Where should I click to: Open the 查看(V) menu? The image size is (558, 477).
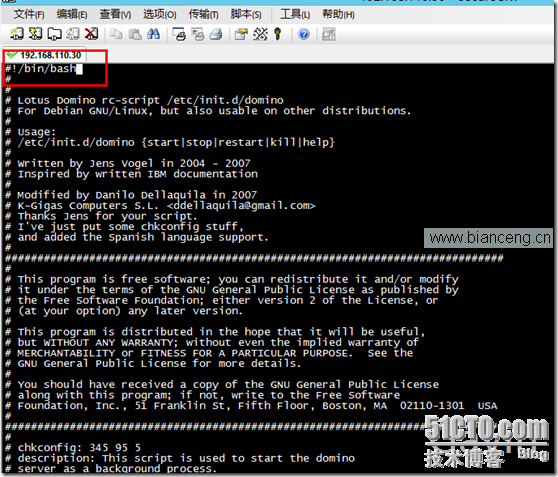[x=115, y=14]
